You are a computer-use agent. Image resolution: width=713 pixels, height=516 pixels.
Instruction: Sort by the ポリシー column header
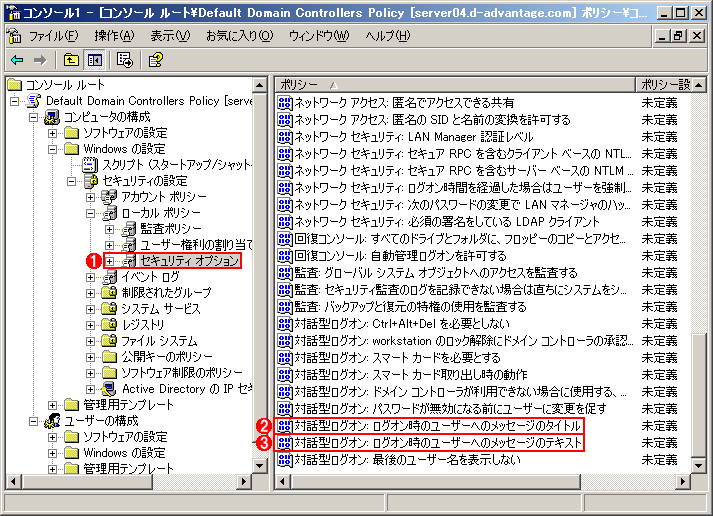pyautogui.click(x=455, y=85)
